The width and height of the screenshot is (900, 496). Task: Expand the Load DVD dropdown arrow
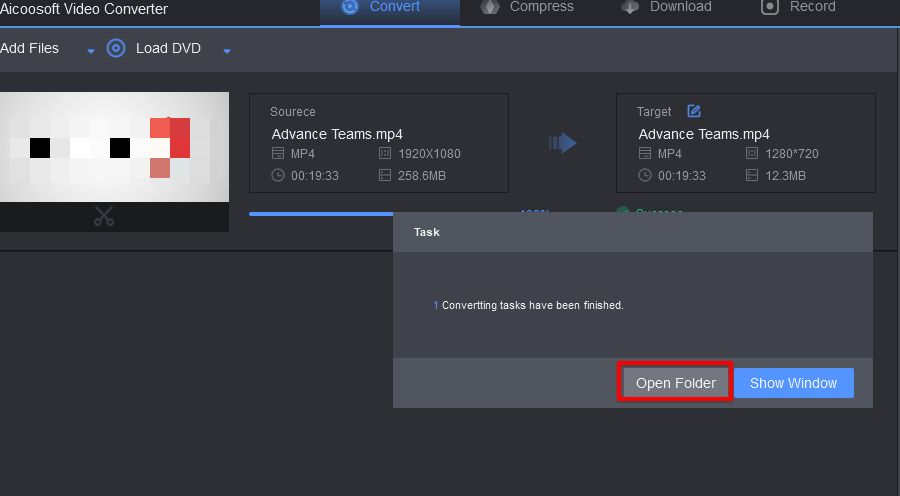click(x=227, y=50)
